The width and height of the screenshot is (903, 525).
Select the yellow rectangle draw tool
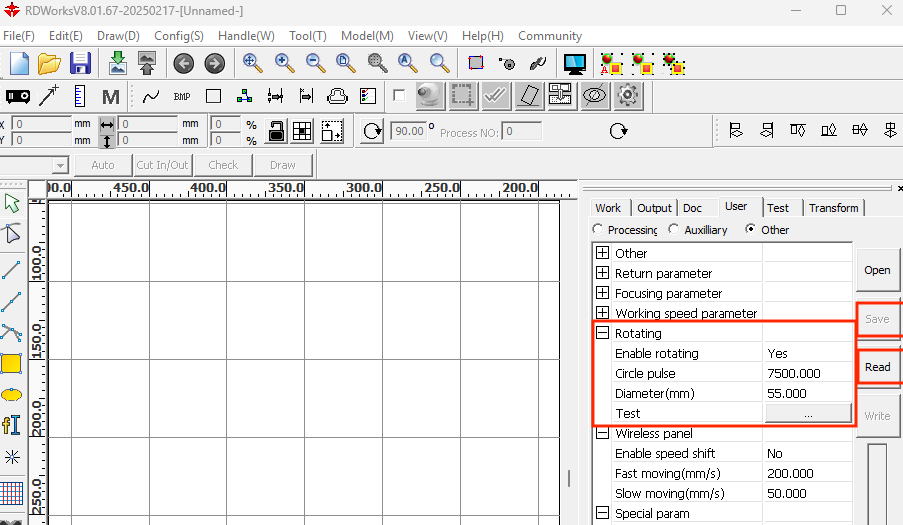(x=12, y=364)
